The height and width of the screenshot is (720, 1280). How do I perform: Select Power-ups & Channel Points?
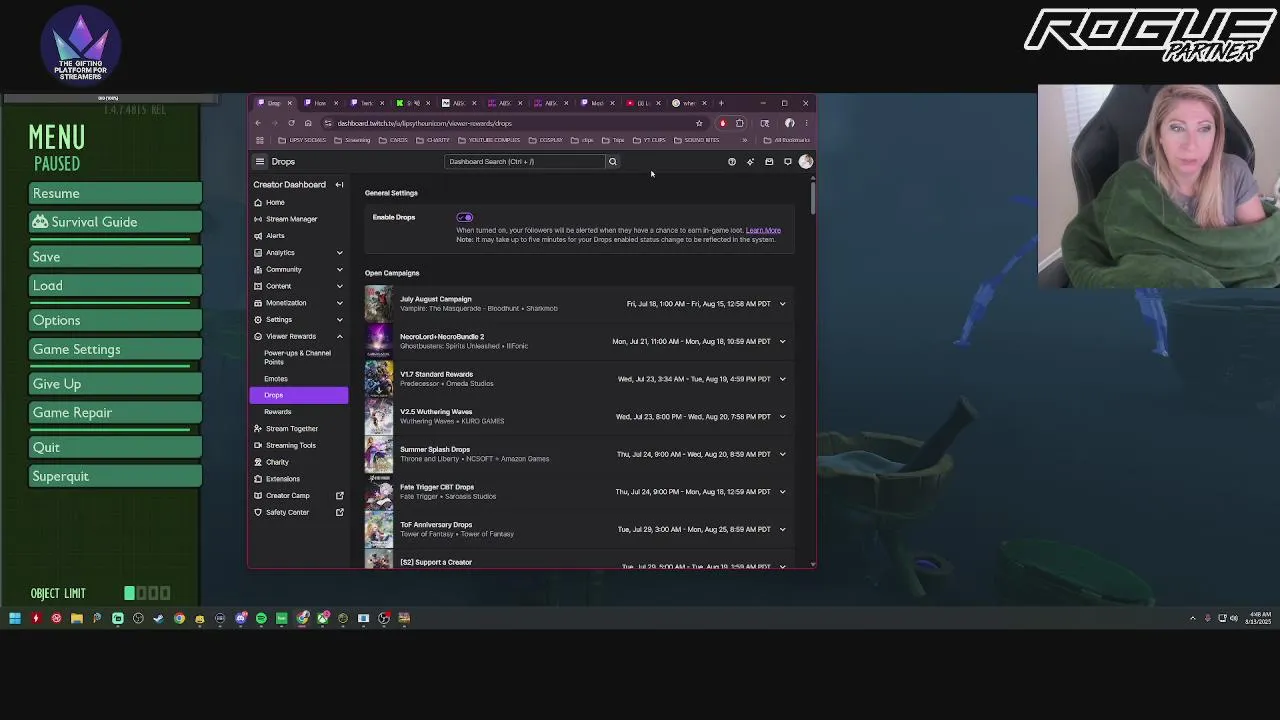[299, 357]
